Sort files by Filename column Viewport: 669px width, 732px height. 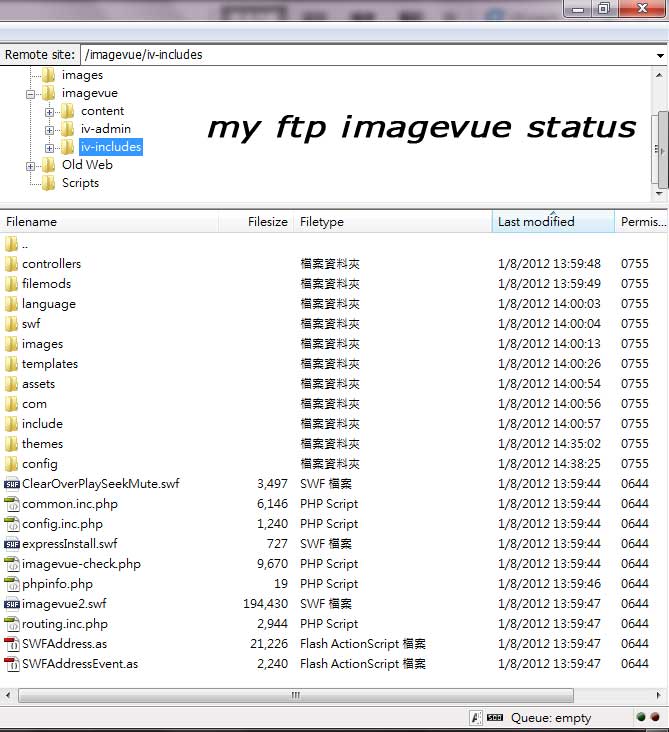pos(109,222)
